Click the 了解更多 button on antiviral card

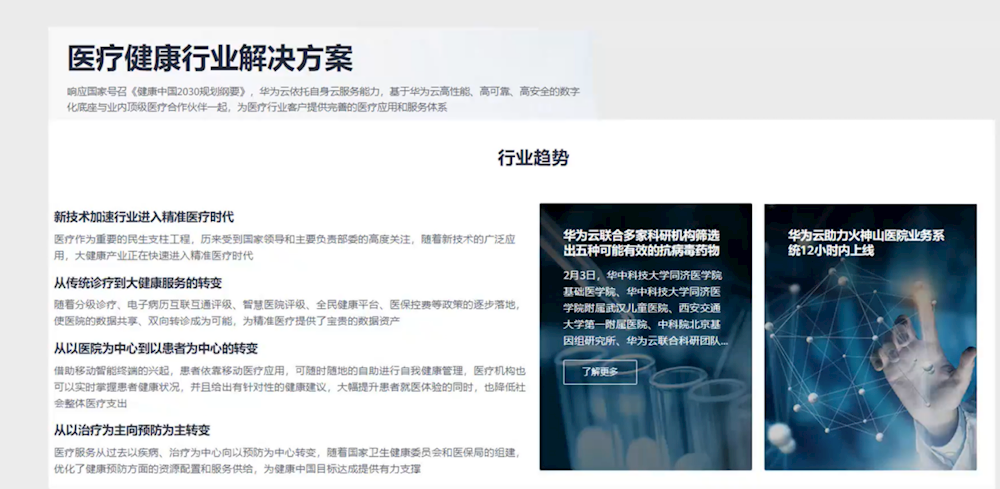[x=599, y=372]
